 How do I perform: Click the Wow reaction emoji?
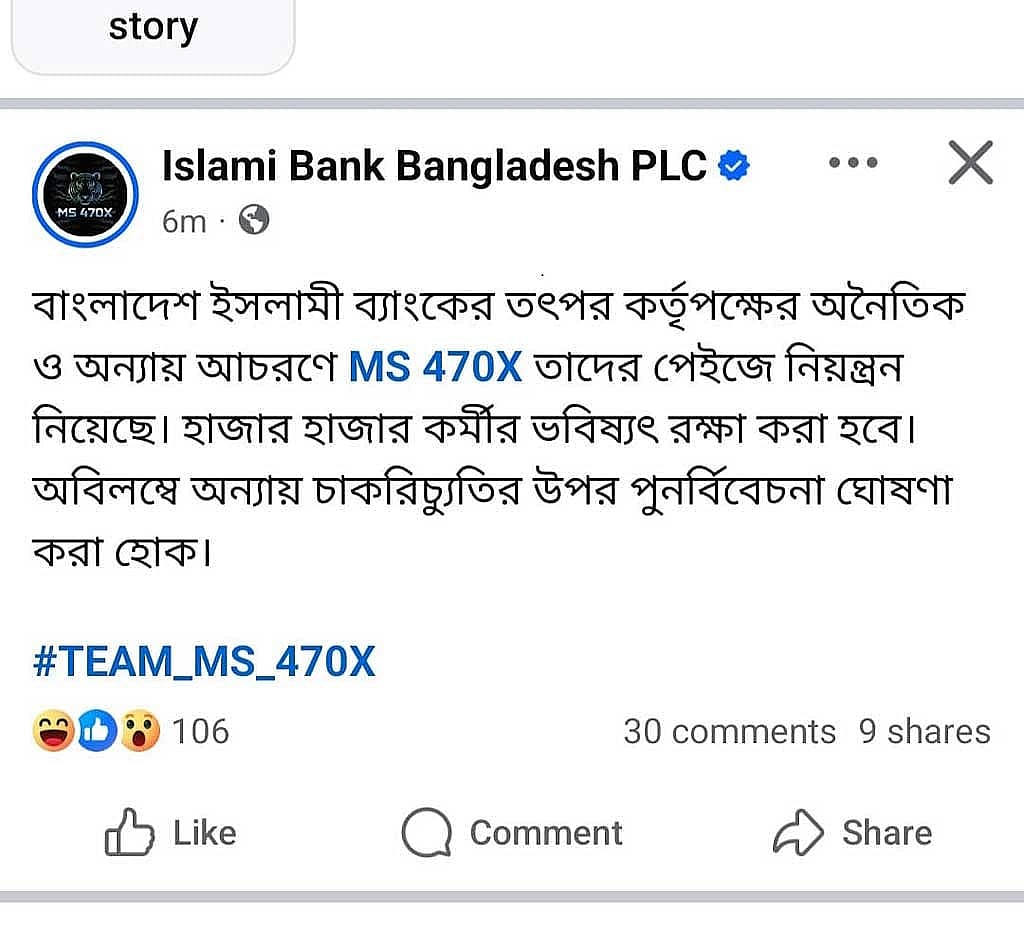[140, 730]
